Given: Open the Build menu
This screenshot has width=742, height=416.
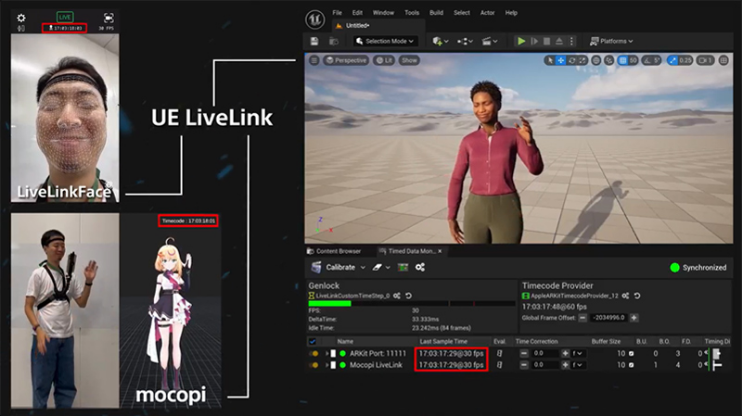Looking at the screenshot, I should [x=435, y=13].
